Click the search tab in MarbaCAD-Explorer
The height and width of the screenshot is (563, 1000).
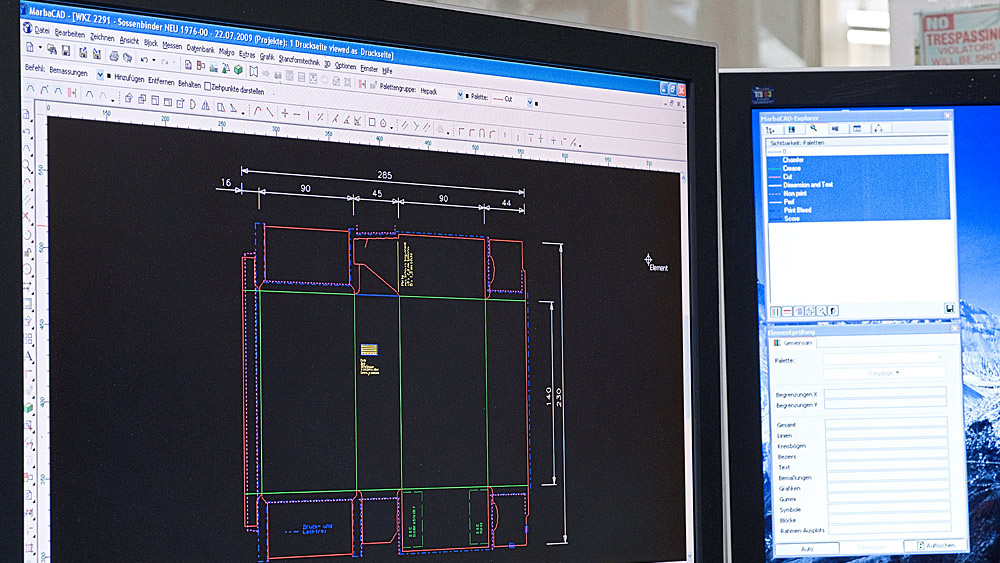tap(814, 129)
